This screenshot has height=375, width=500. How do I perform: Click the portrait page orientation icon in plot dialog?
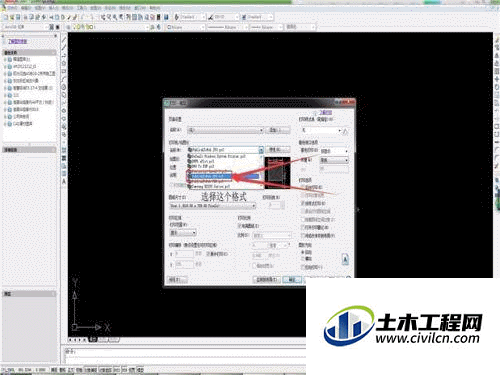(x=345, y=259)
